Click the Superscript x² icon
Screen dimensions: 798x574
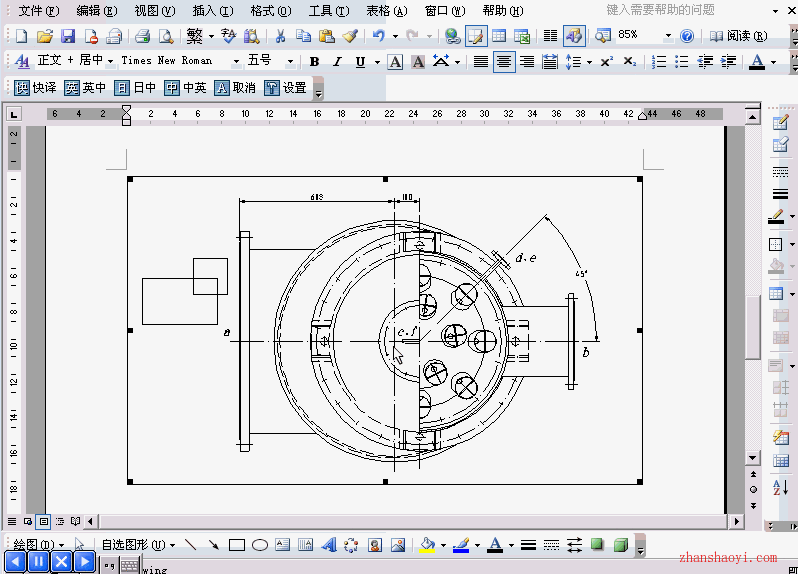coord(606,62)
